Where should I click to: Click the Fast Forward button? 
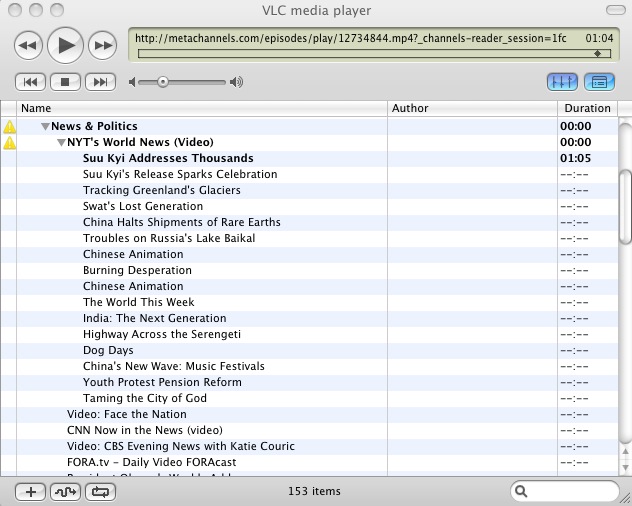102,45
